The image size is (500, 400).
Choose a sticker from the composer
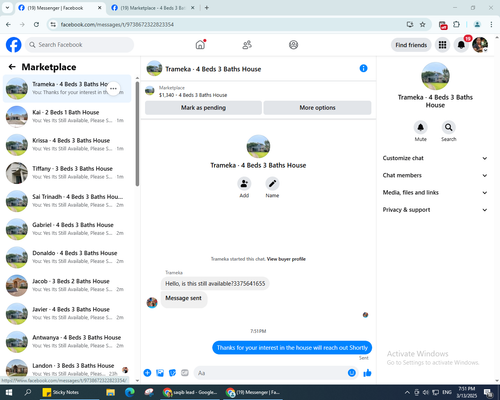172,373
